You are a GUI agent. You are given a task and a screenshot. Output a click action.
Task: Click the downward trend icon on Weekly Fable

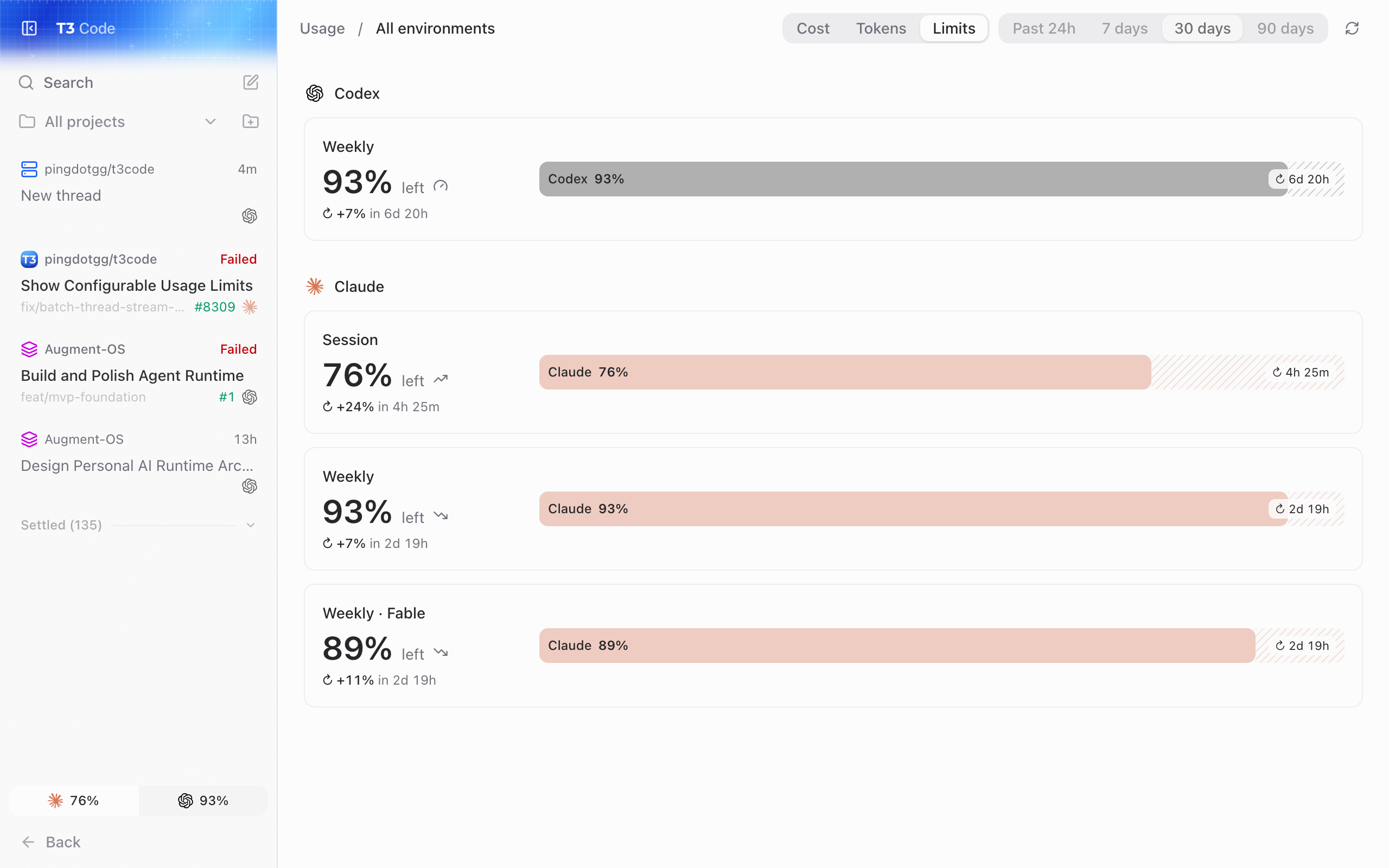(440, 653)
